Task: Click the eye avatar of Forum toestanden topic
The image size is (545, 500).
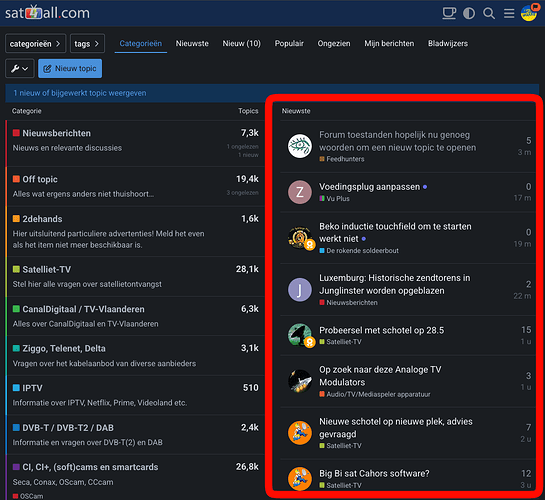Action: click(x=300, y=146)
